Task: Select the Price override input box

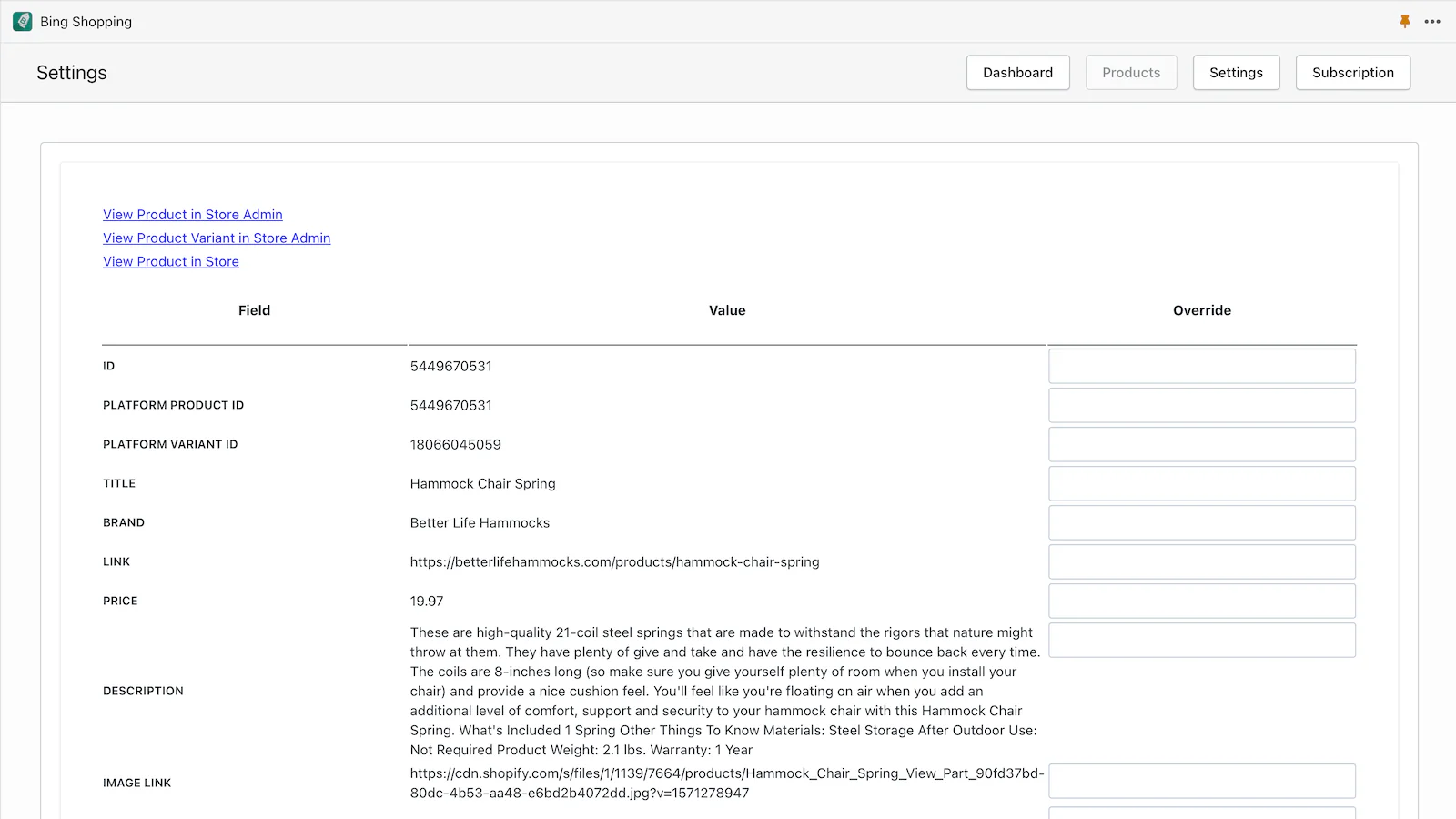Action: click(1201, 601)
